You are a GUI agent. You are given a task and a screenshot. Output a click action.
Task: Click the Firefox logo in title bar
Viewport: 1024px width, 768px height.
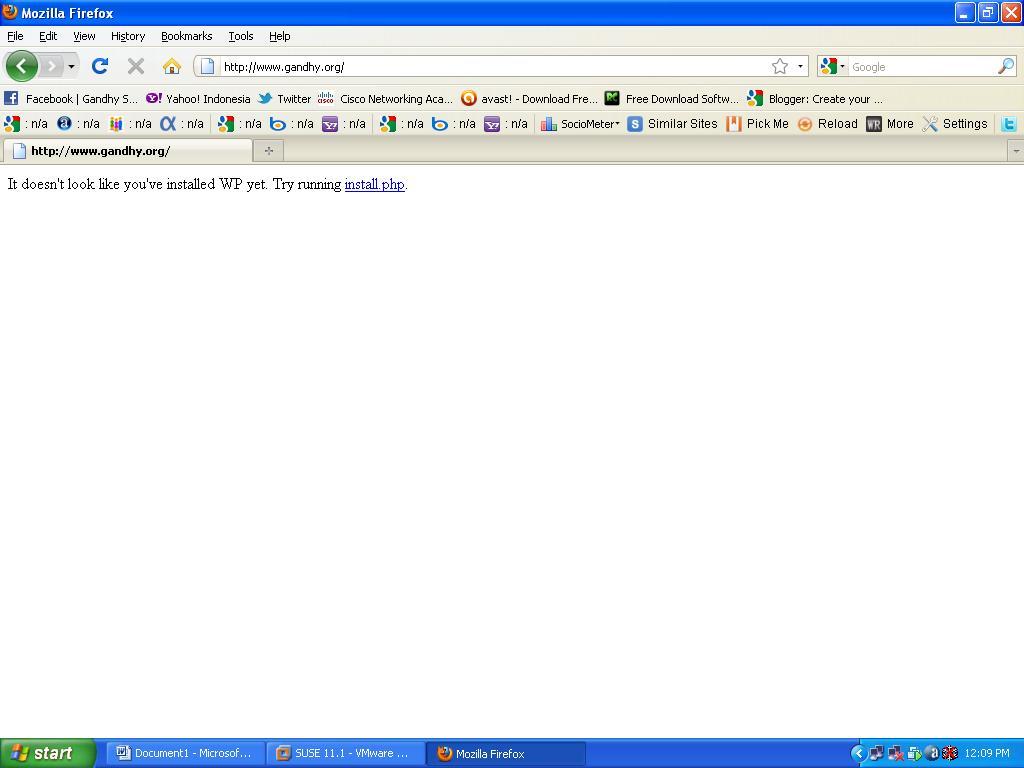click(x=10, y=12)
